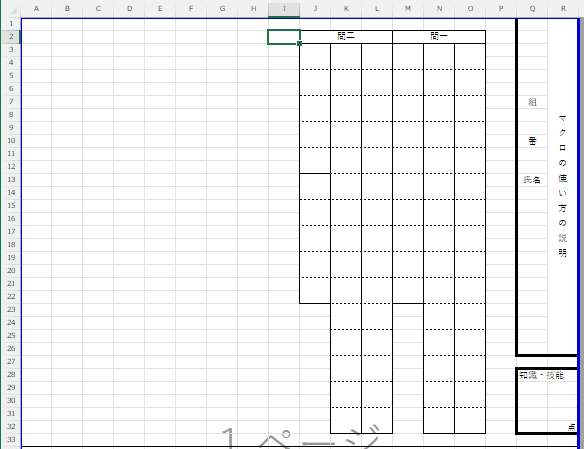Screen dimensions: 584x449
Task: Select column Q header
Action: pos(532,9)
